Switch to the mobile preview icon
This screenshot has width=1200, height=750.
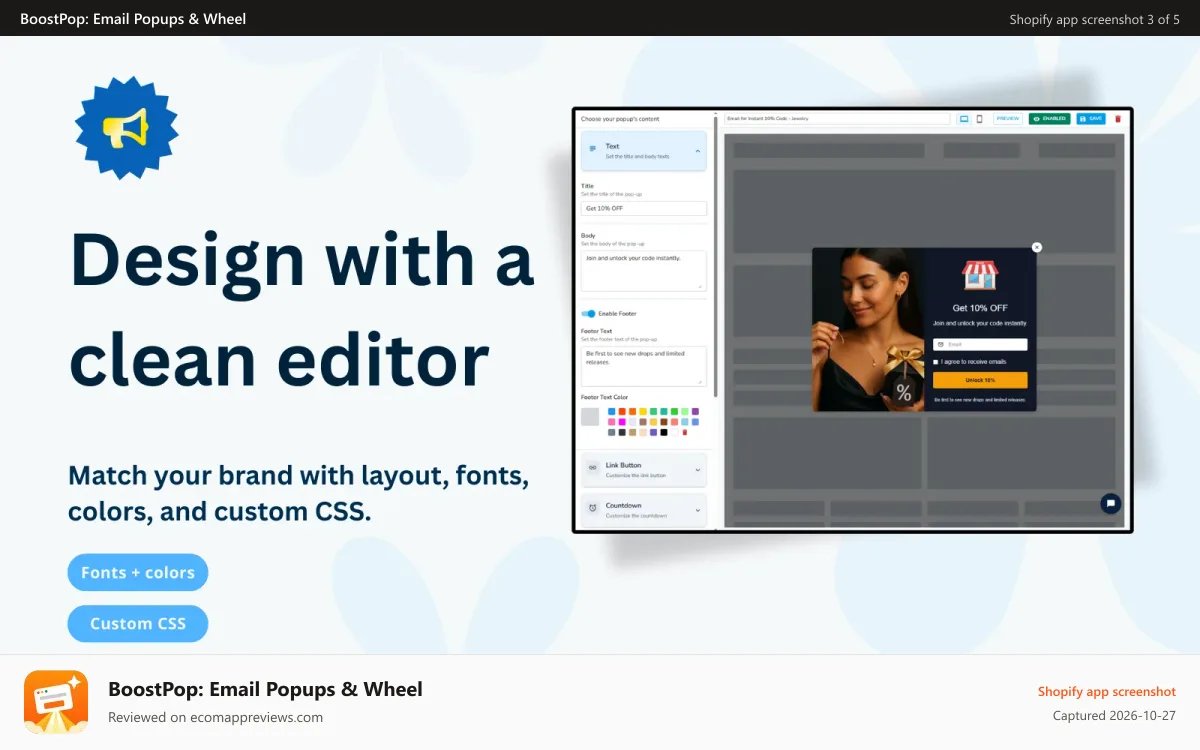[x=979, y=118]
